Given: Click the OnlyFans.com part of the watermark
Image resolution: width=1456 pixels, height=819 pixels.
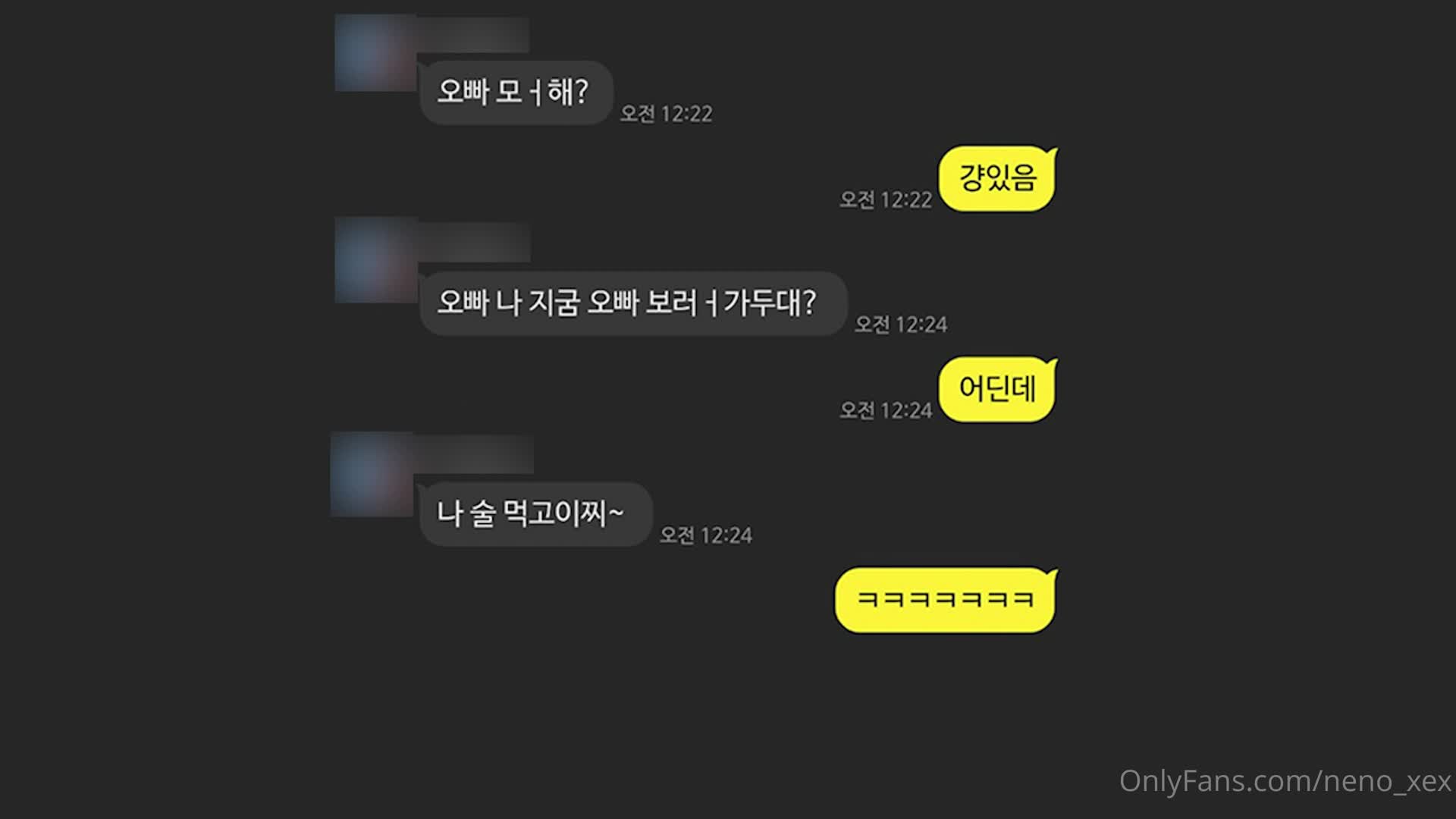Looking at the screenshot, I should 1216,781.
